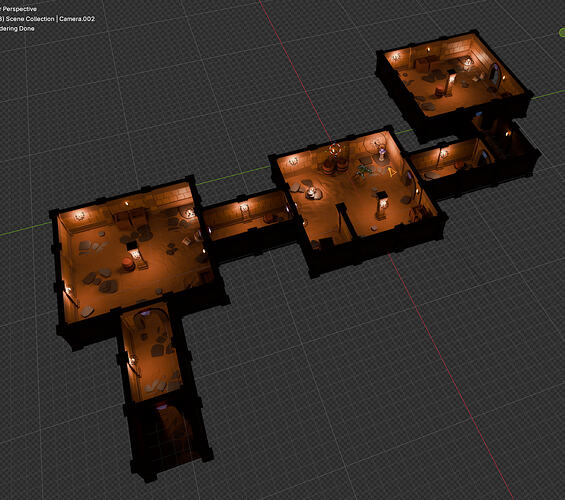The width and height of the screenshot is (565, 500).
Task: Select the yellow triangle object in central room
Action: tap(391, 172)
